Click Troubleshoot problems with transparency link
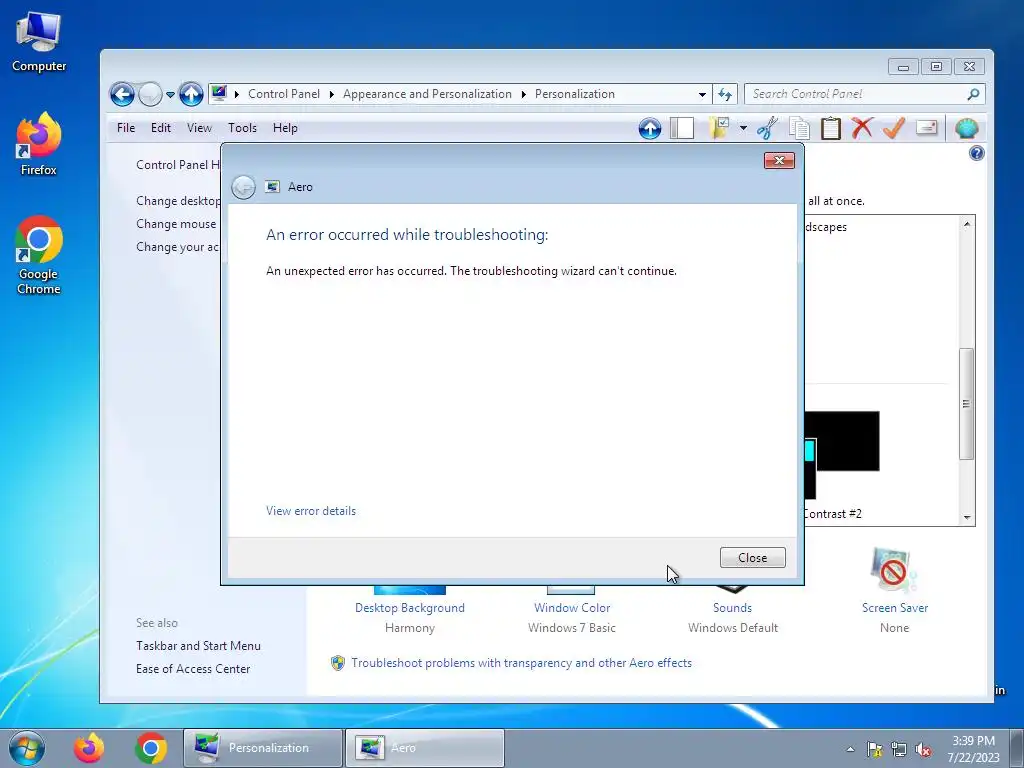The width and height of the screenshot is (1024, 768). 521,663
